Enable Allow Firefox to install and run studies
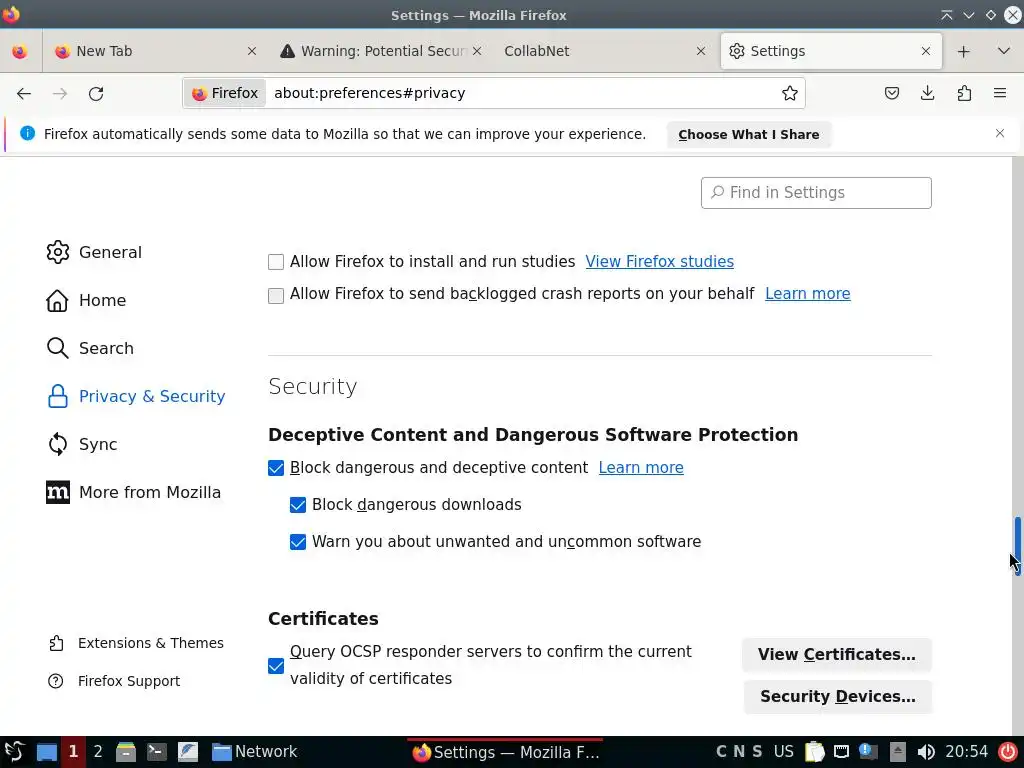The width and height of the screenshot is (1024, 768). 276,262
